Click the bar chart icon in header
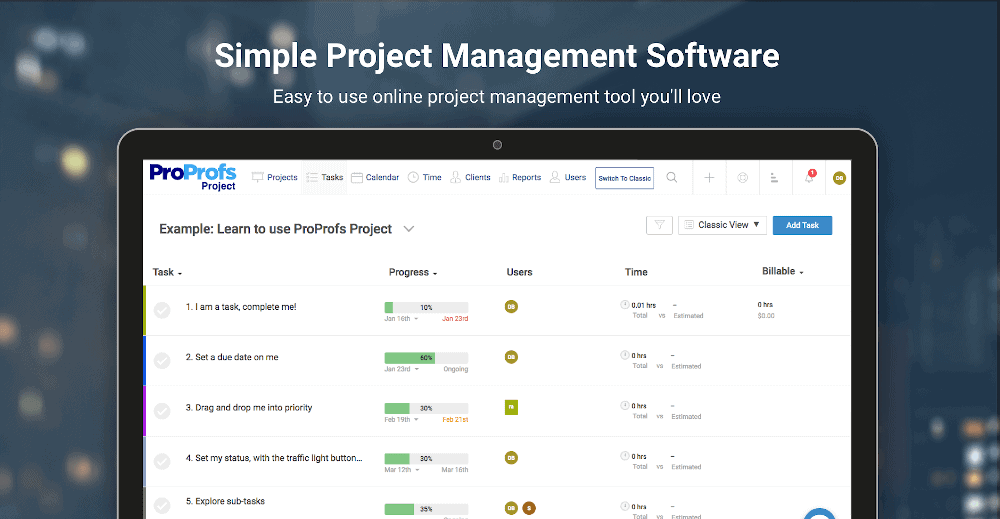 pos(774,178)
